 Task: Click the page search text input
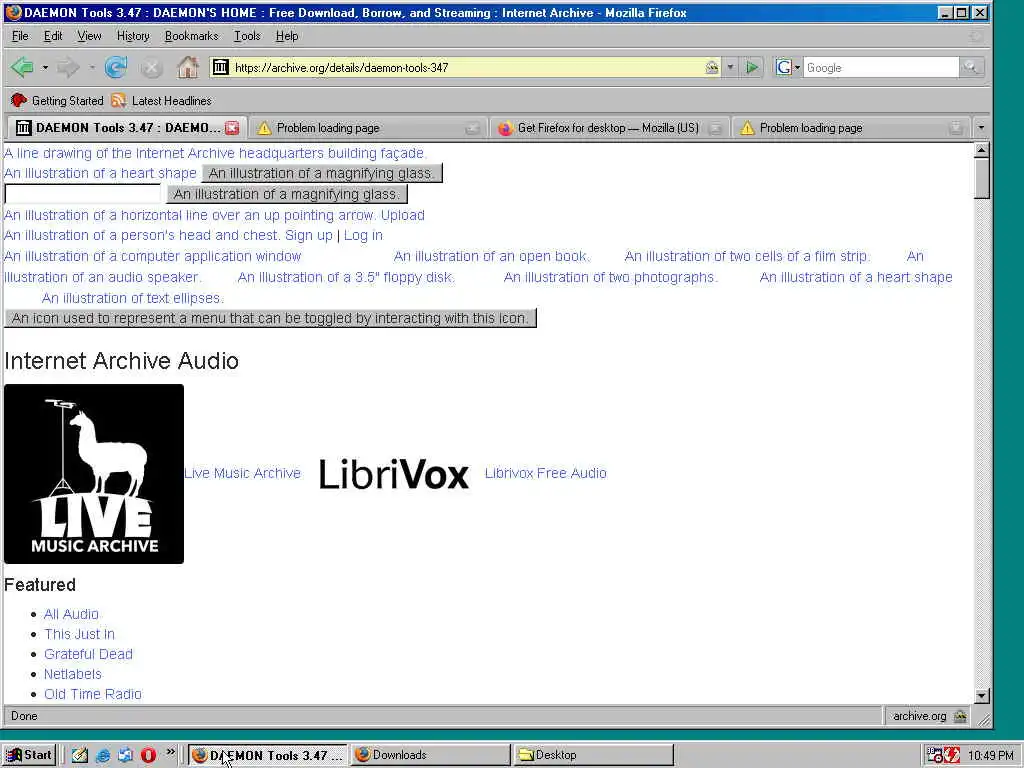82,194
